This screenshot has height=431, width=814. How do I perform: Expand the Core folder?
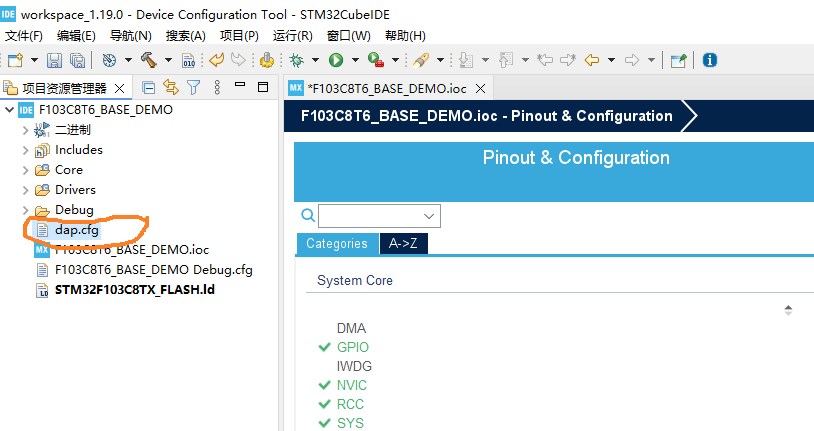tap(25, 170)
